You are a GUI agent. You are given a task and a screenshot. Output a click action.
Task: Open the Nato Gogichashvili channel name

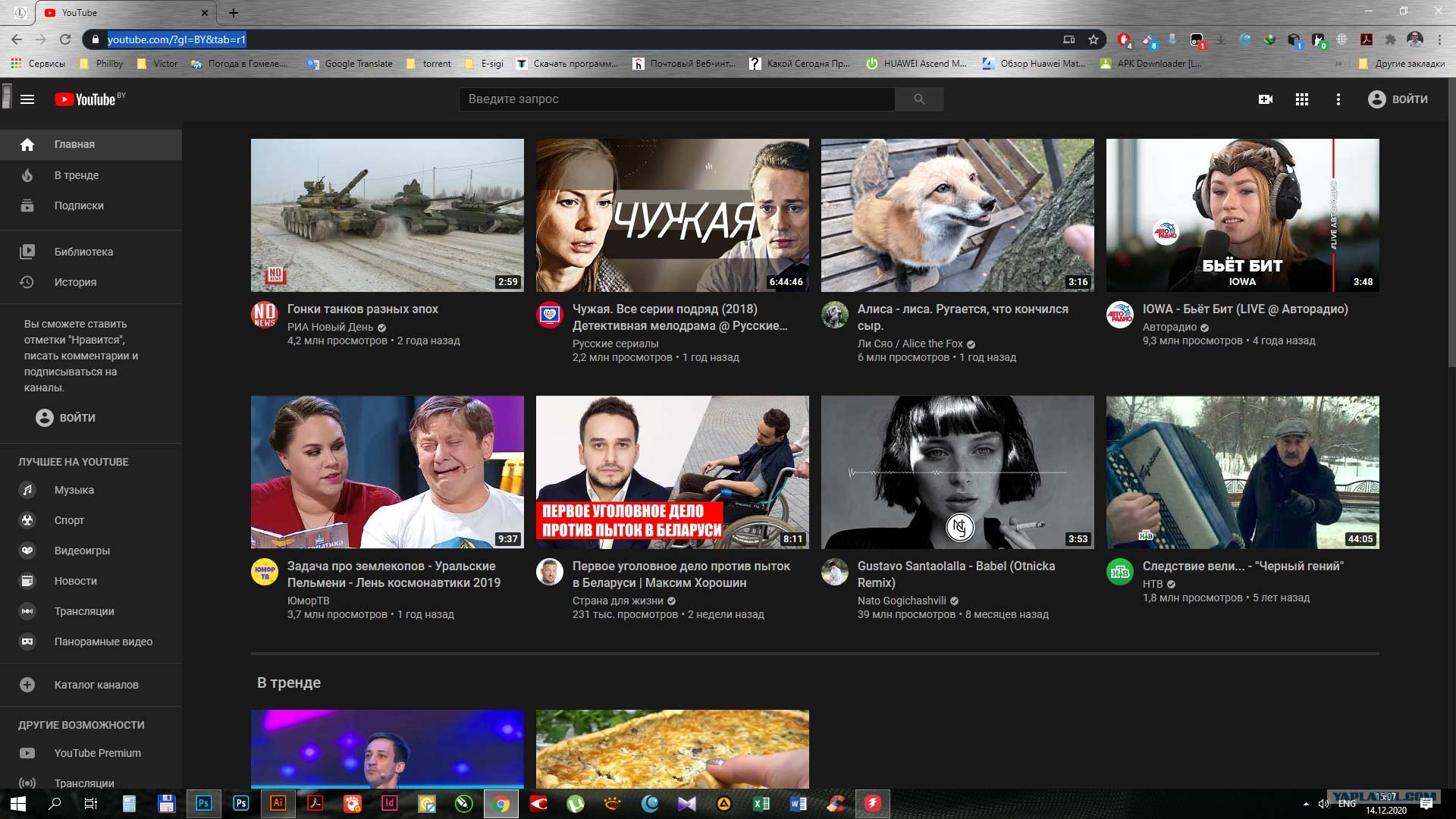902,601
